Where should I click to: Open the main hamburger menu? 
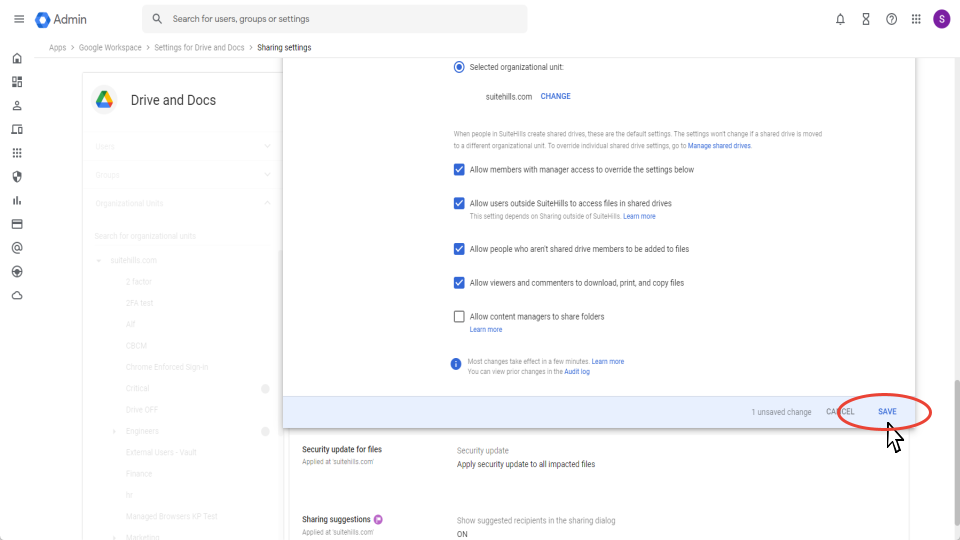coord(19,19)
